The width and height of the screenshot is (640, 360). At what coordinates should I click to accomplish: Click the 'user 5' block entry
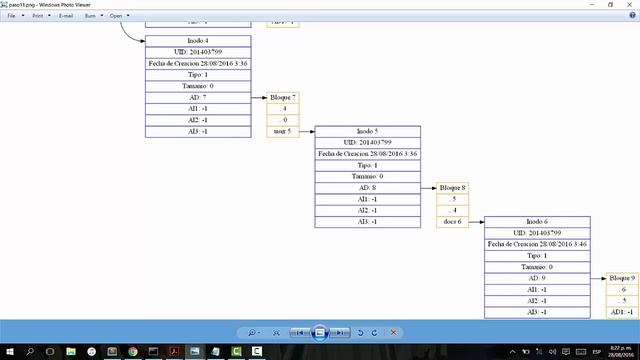click(283, 131)
